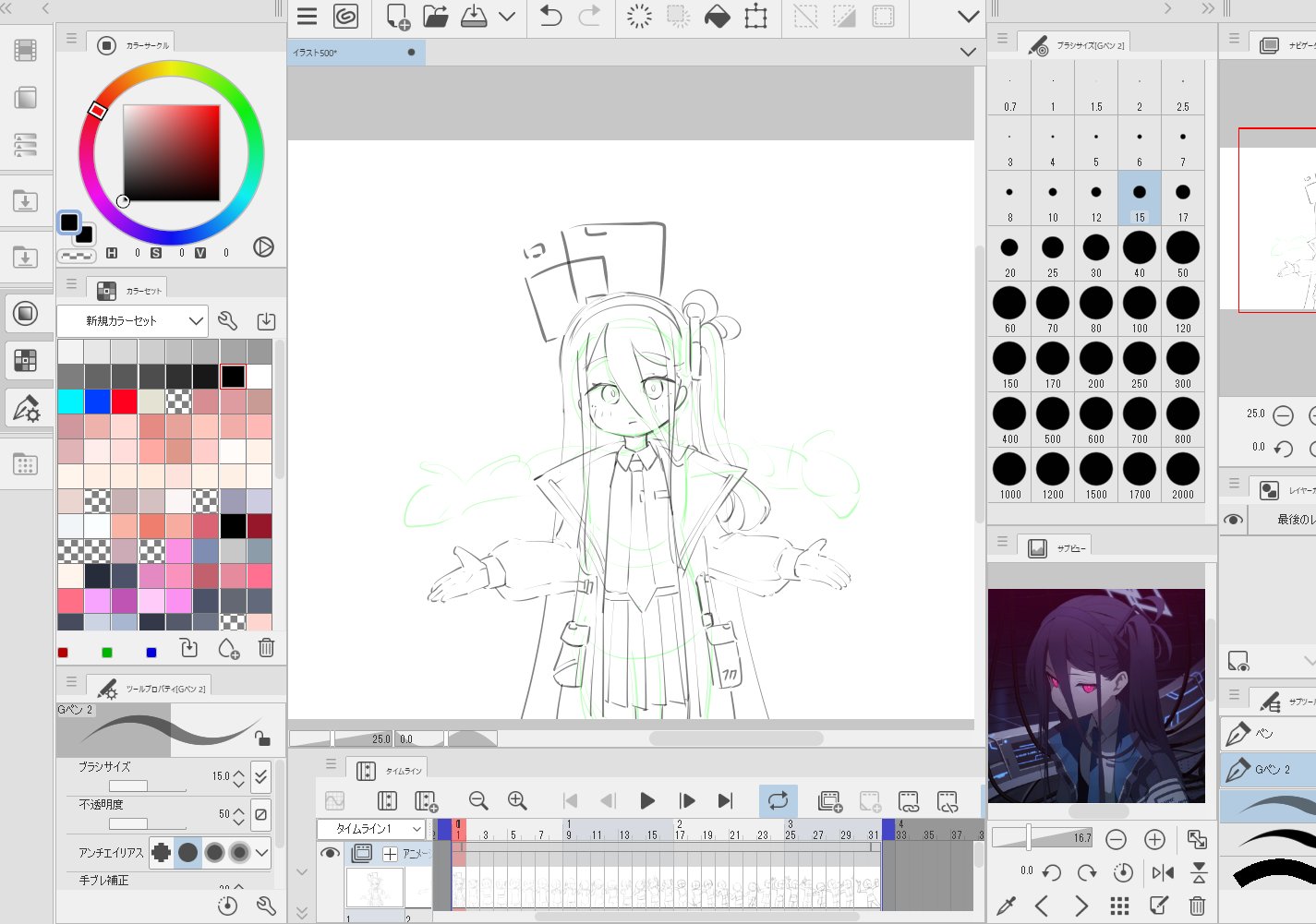Open the 新規カラーセット color set dropdown
The height and width of the screenshot is (924, 1316).
131,321
